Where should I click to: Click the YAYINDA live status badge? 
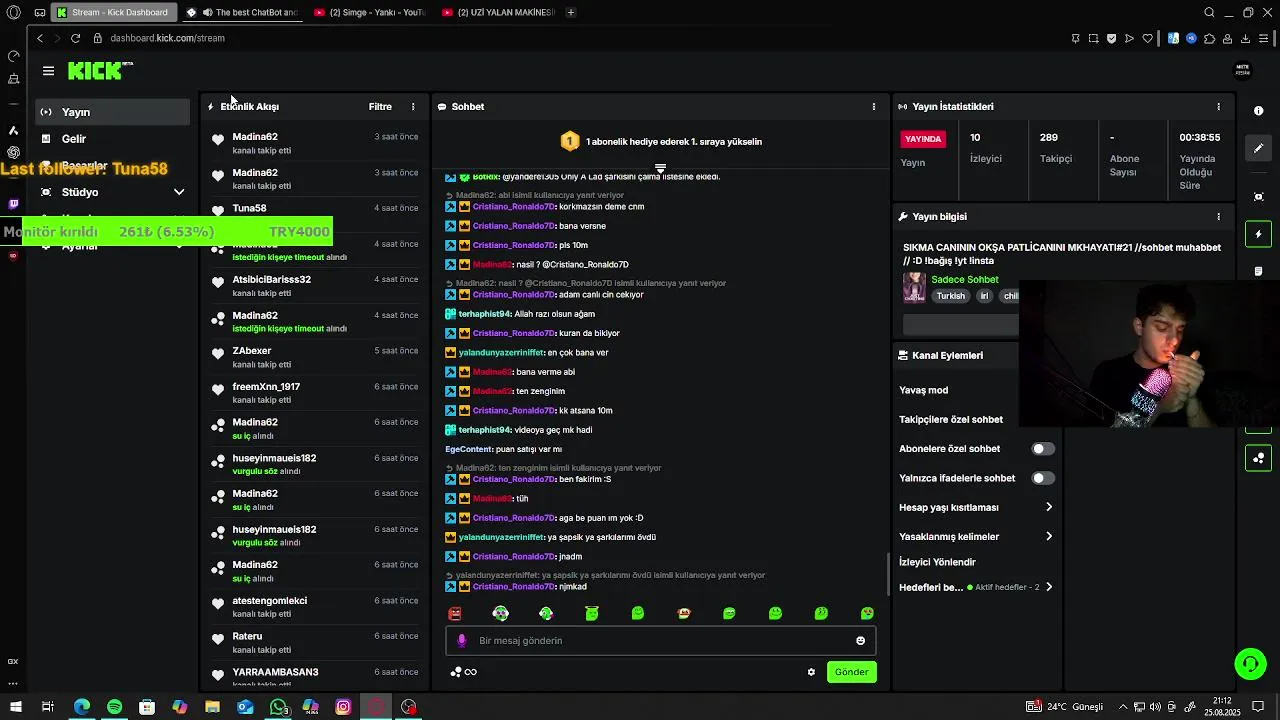click(923, 139)
